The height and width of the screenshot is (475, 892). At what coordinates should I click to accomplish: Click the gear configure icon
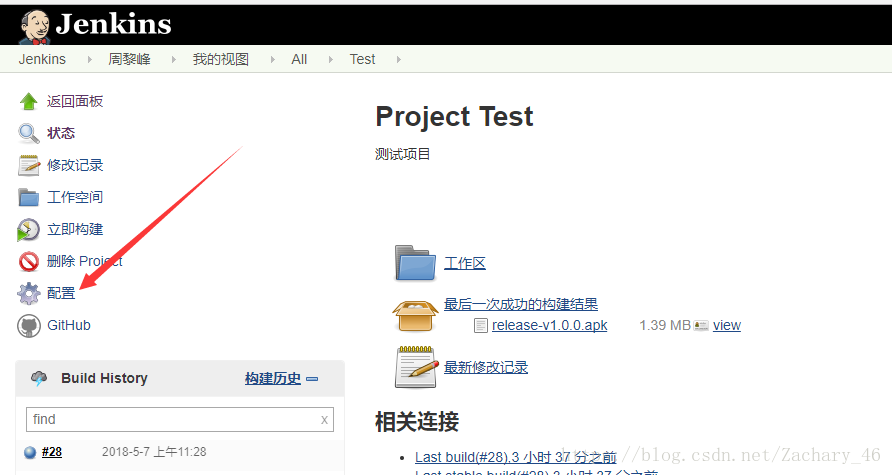pyautogui.click(x=28, y=294)
